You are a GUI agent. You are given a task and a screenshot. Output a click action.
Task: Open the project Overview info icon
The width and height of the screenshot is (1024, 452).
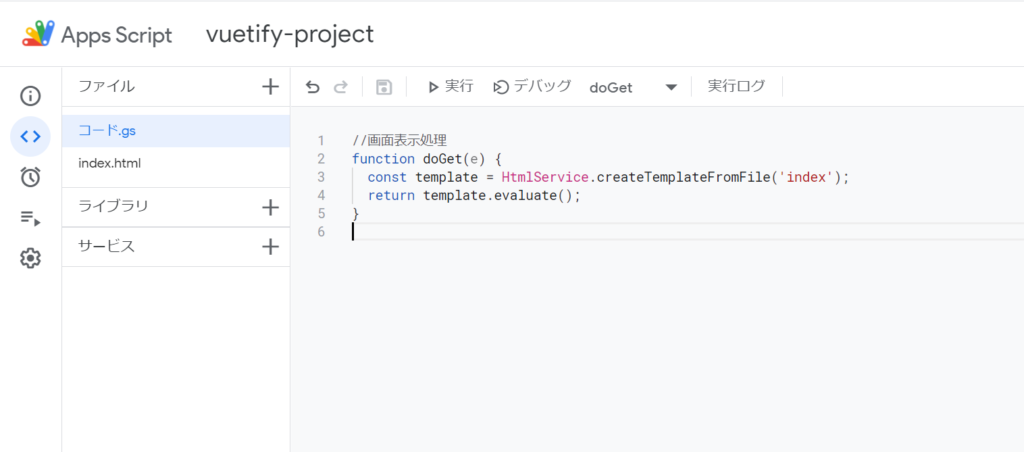click(x=30, y=96)
